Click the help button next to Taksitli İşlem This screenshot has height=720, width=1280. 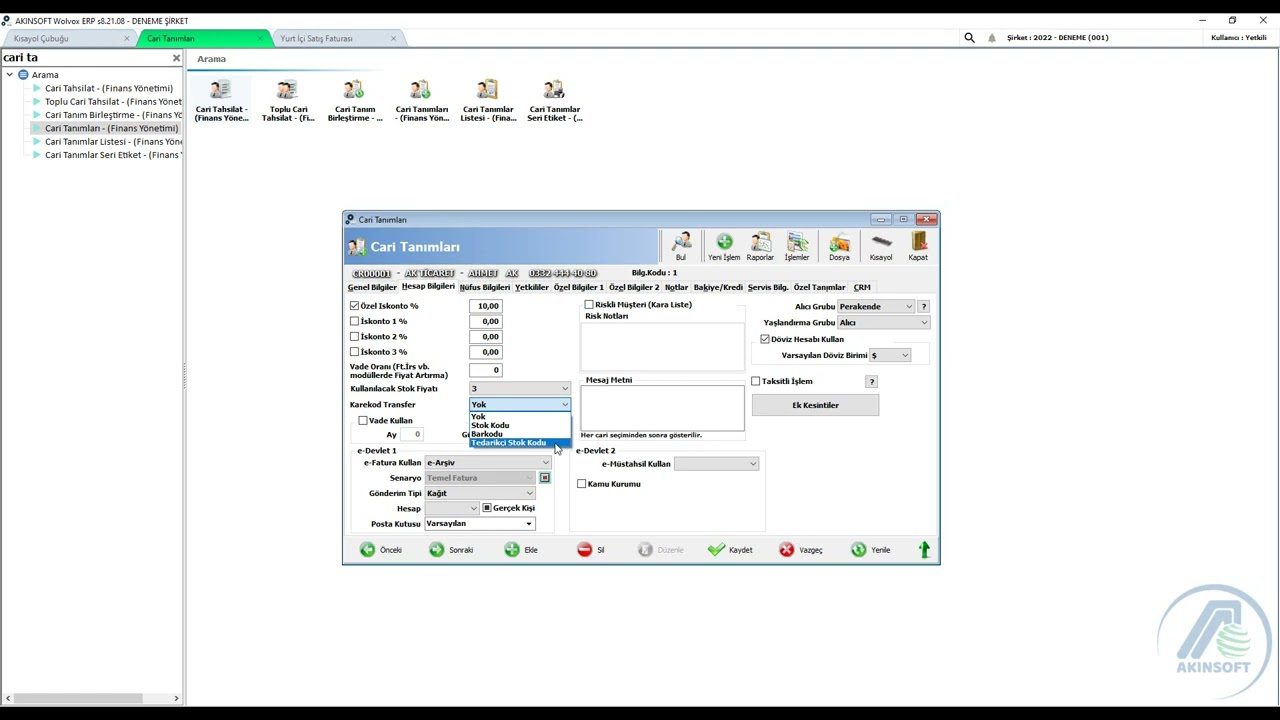coord(871,381)
